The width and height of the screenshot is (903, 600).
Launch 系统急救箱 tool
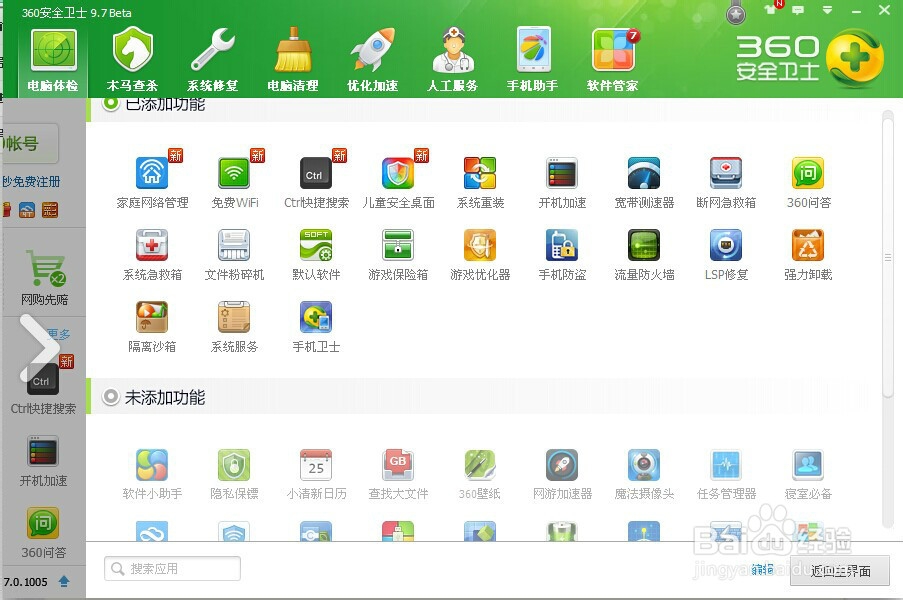[x=152, y=255]
